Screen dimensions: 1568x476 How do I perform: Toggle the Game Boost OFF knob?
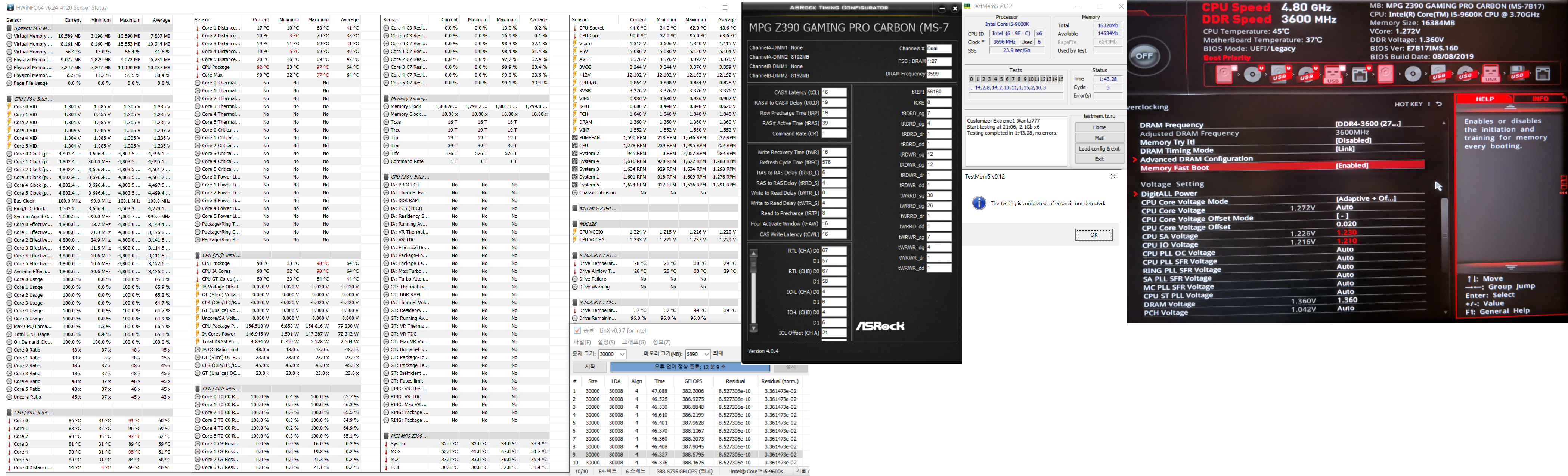1144,56
